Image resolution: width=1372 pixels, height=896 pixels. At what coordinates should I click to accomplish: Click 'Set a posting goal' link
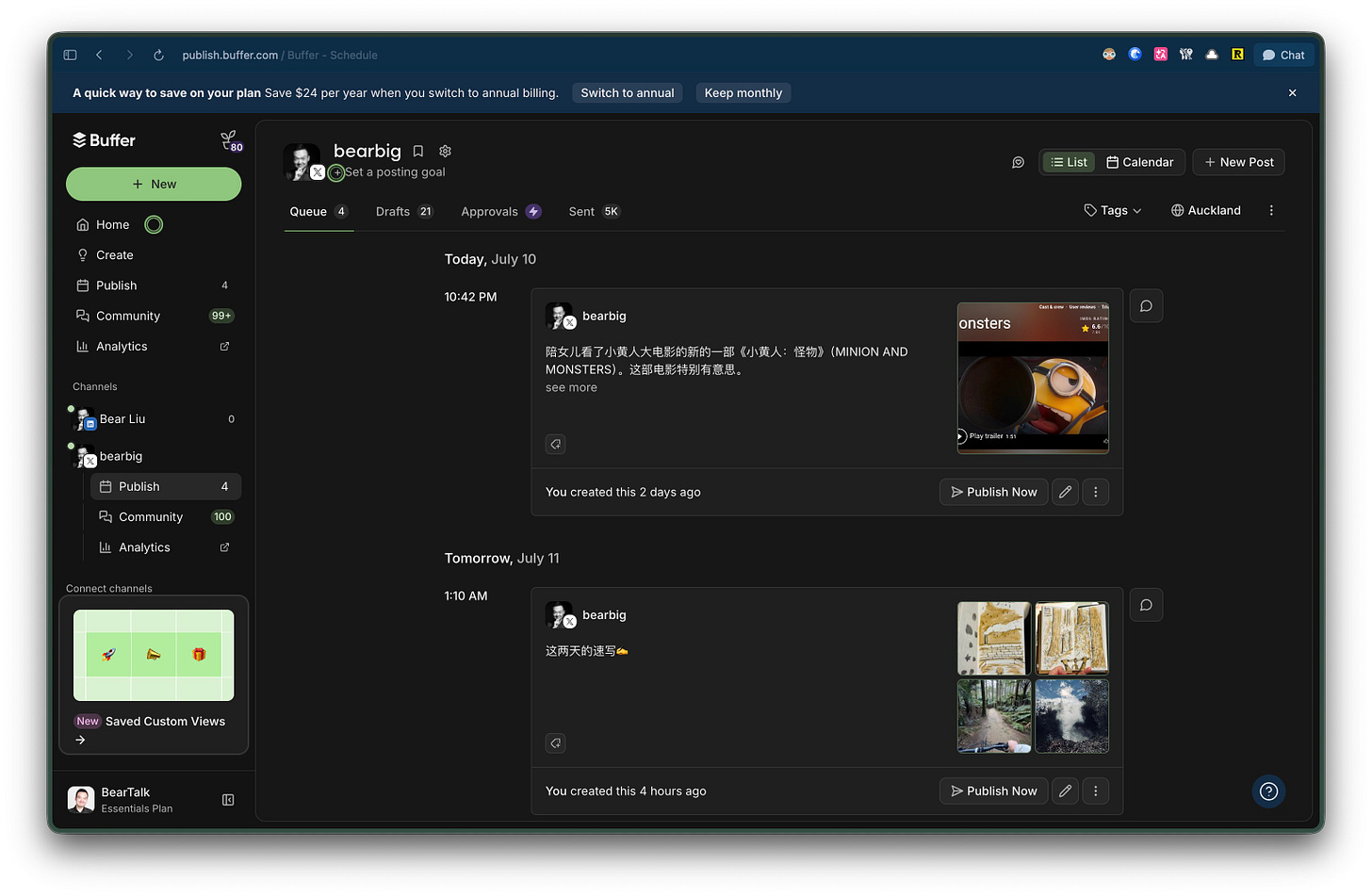tap(395, 172)
